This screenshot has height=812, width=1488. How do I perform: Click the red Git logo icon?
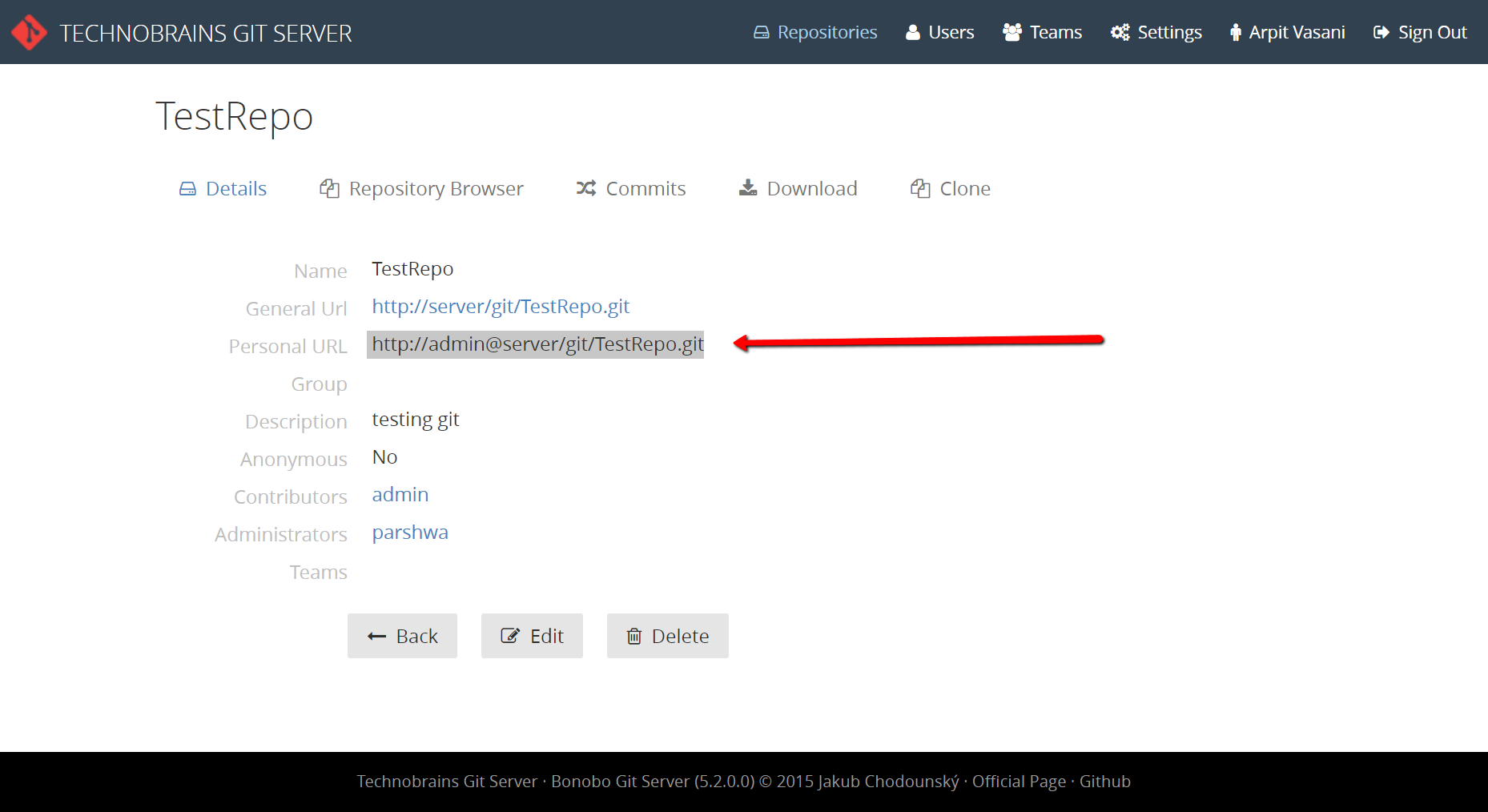(x=30, y=33)
